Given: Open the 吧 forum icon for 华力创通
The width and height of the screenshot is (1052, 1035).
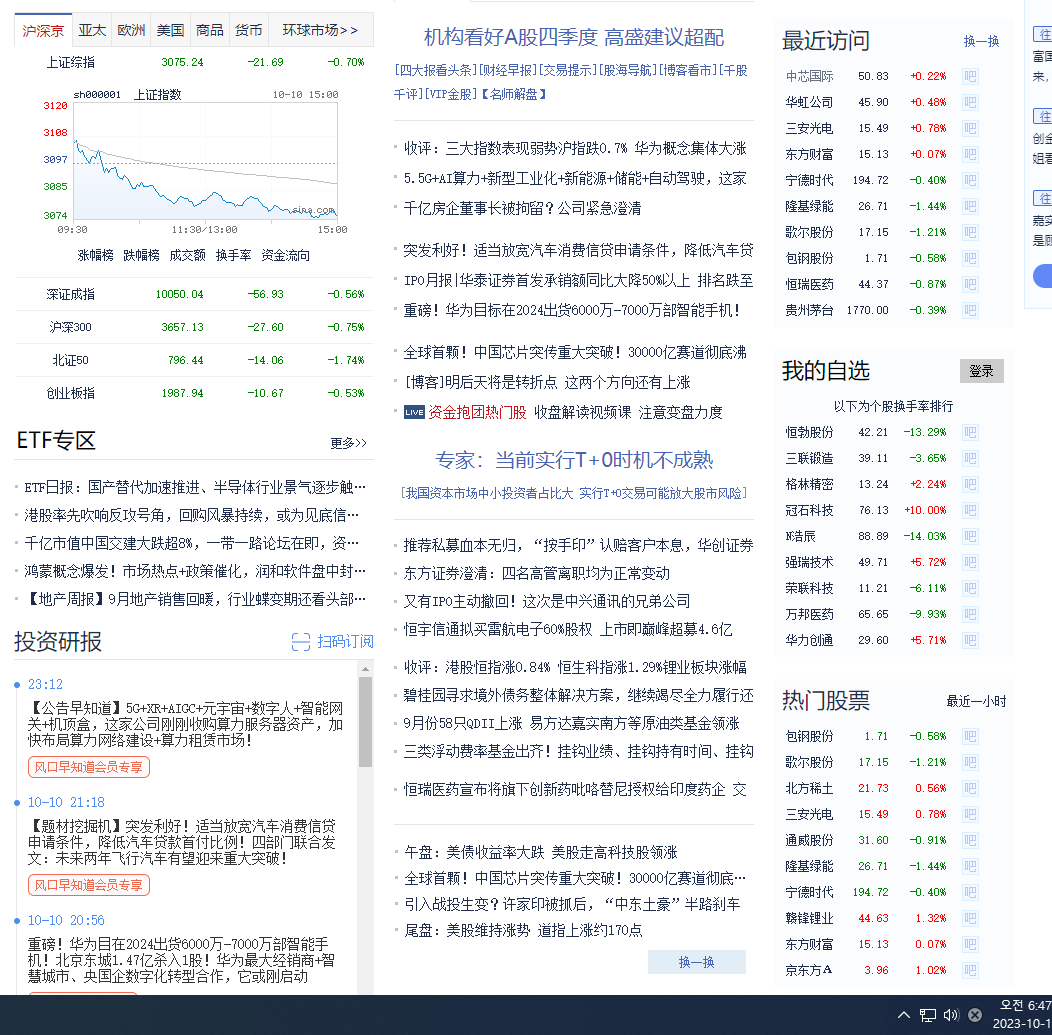Looking at the screenshot, I should [x=969, y=641].
